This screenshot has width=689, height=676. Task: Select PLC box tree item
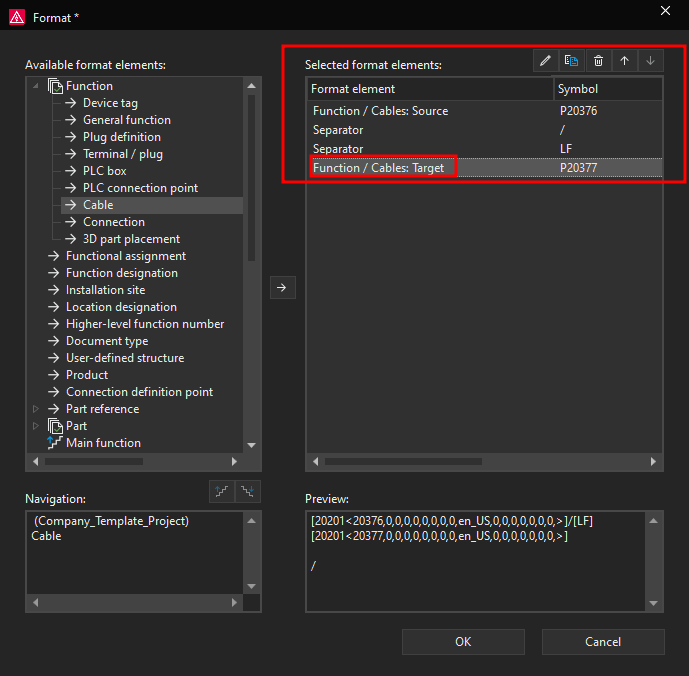[x=105, y=171]
